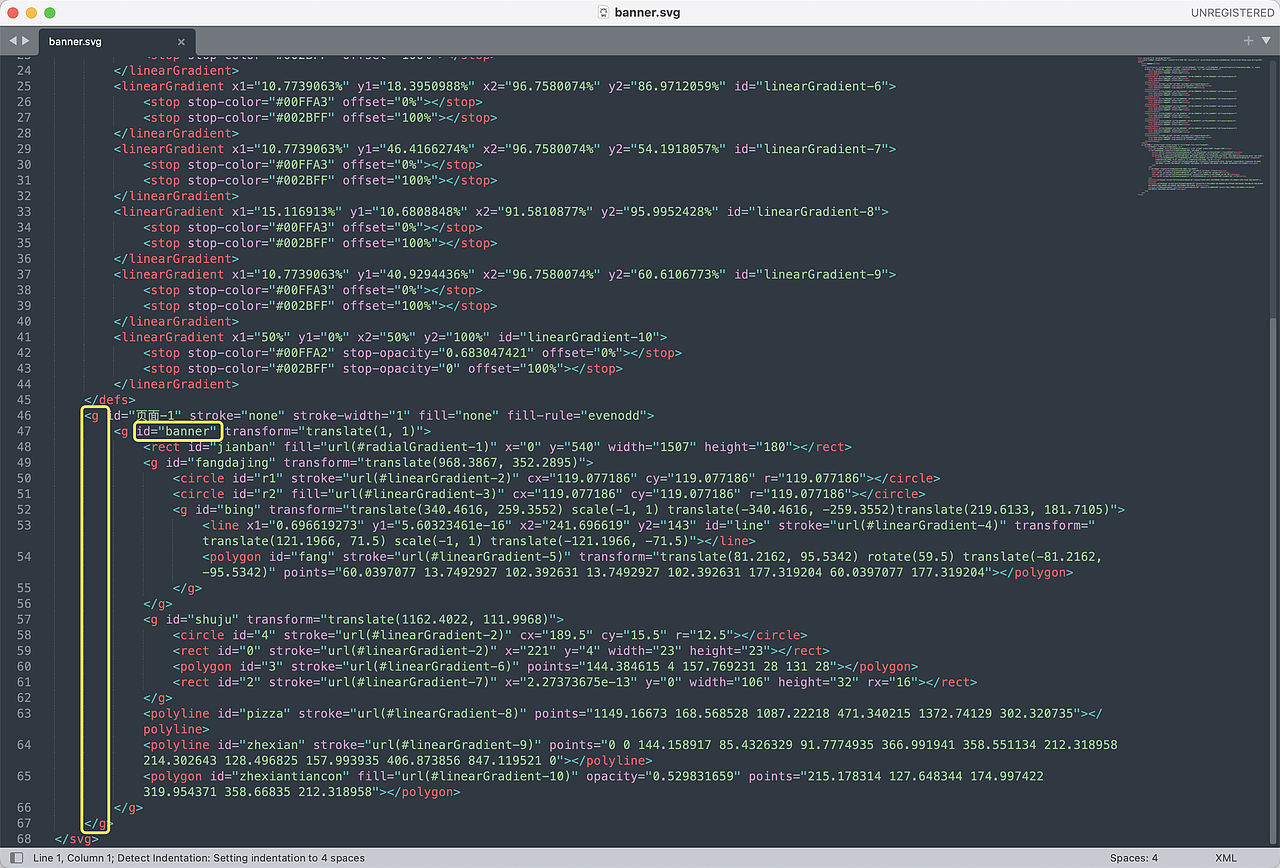The image size is (1280, 868).
Task: Close the banner.svg tab
Action: [x=181, y=42]
